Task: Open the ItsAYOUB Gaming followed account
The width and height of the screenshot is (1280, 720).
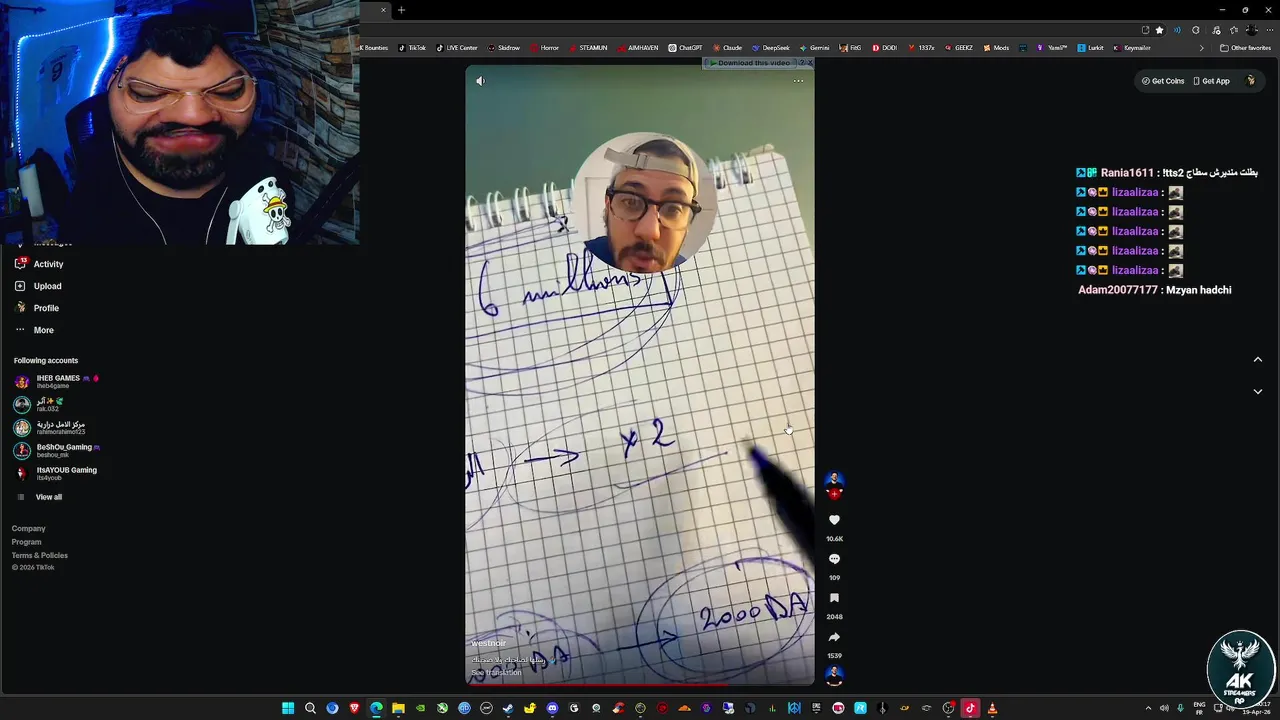Action: [56, 473]
